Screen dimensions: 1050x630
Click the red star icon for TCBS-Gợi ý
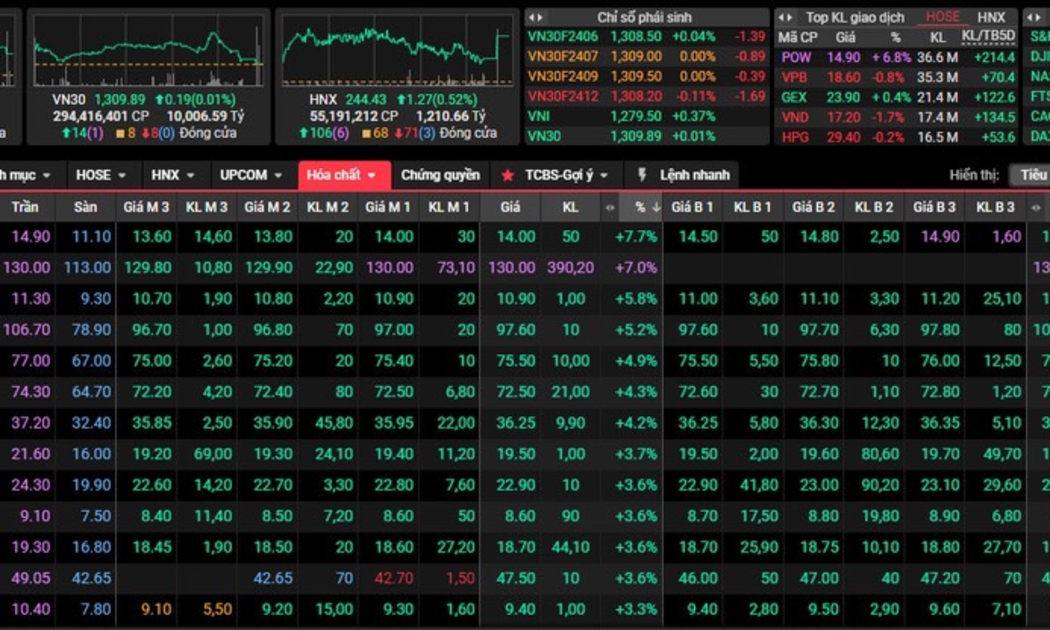point(507,175)
